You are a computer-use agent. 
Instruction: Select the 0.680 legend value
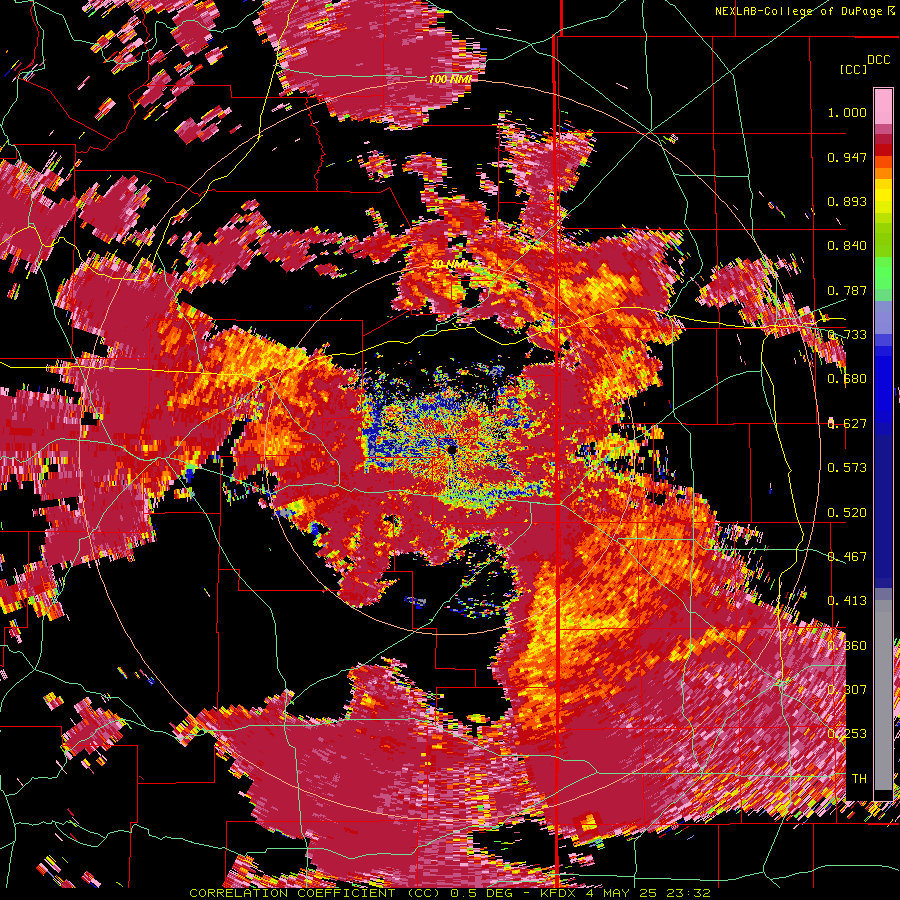847,379
